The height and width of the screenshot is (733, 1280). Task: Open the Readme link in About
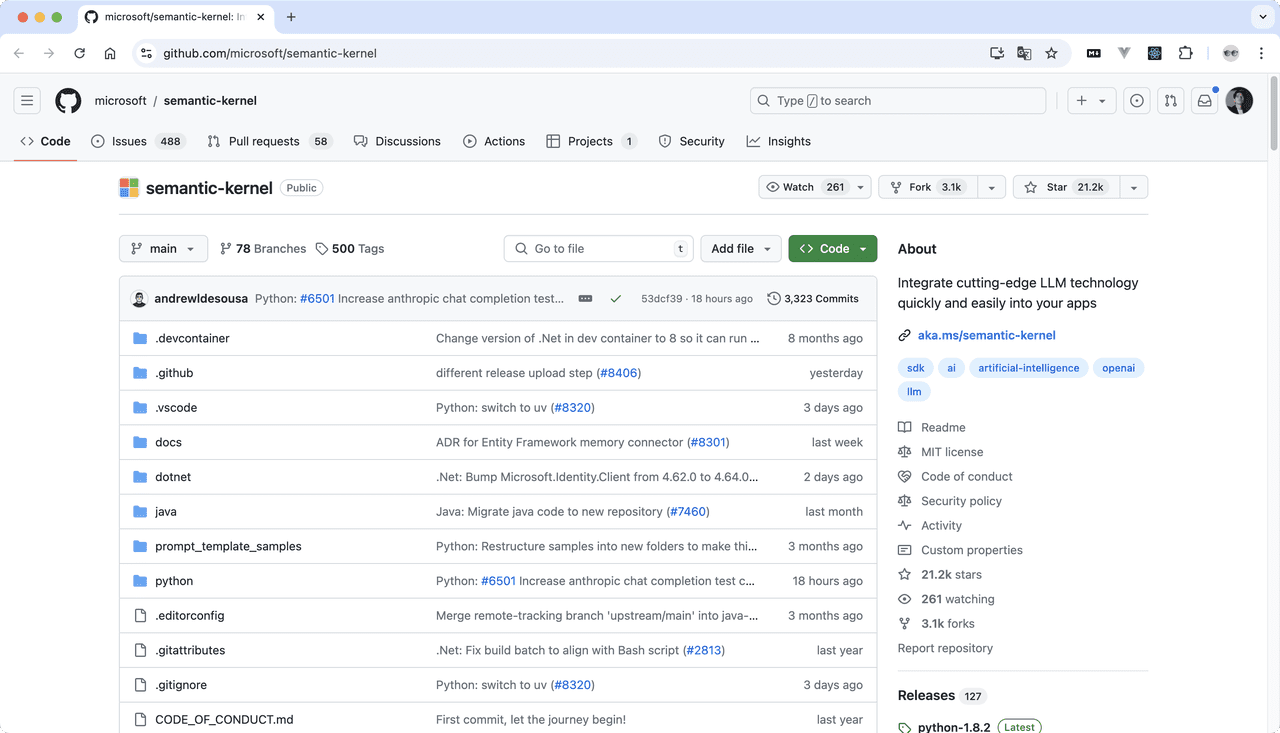943,427
